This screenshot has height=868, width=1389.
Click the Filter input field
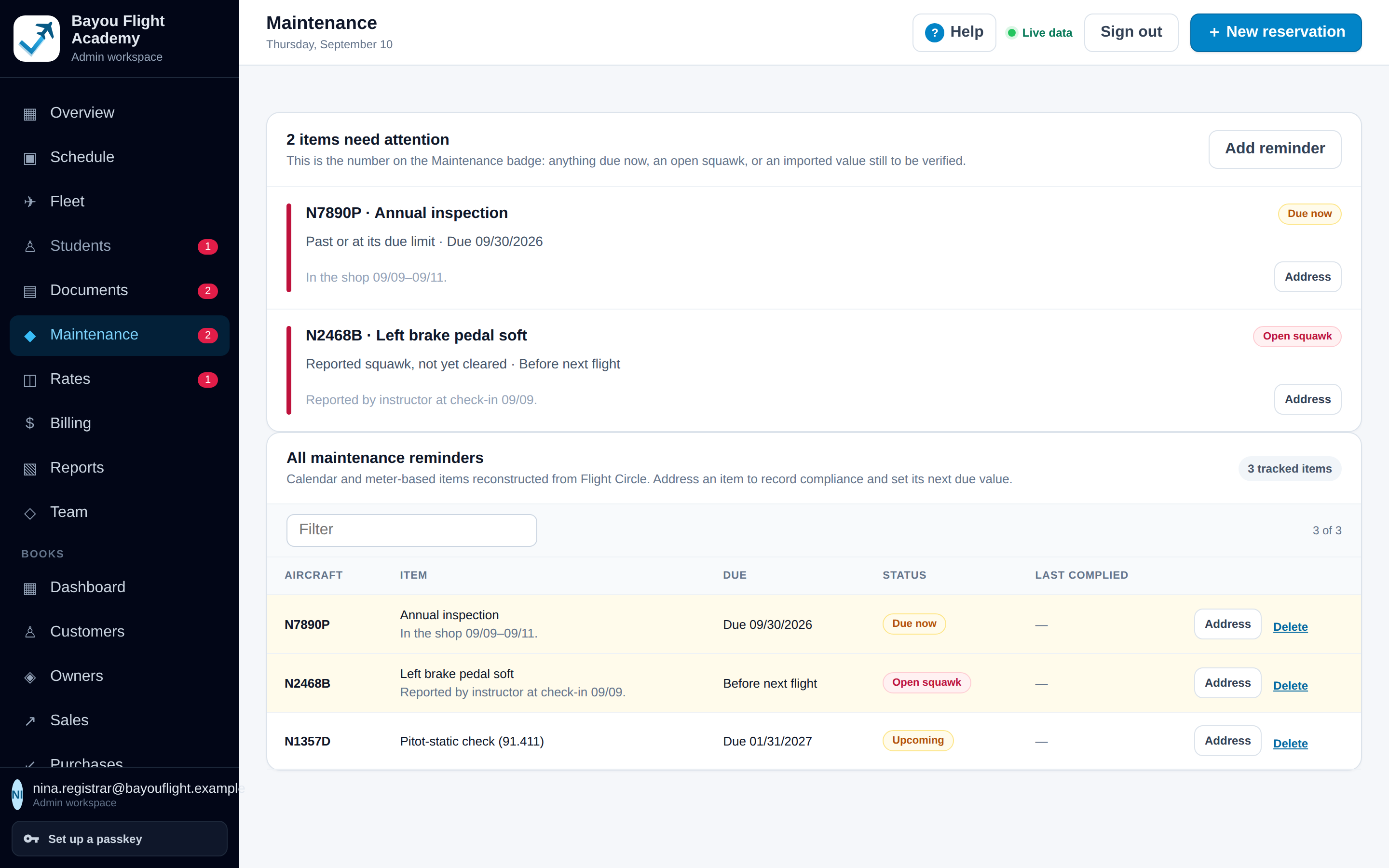(411, 530)
